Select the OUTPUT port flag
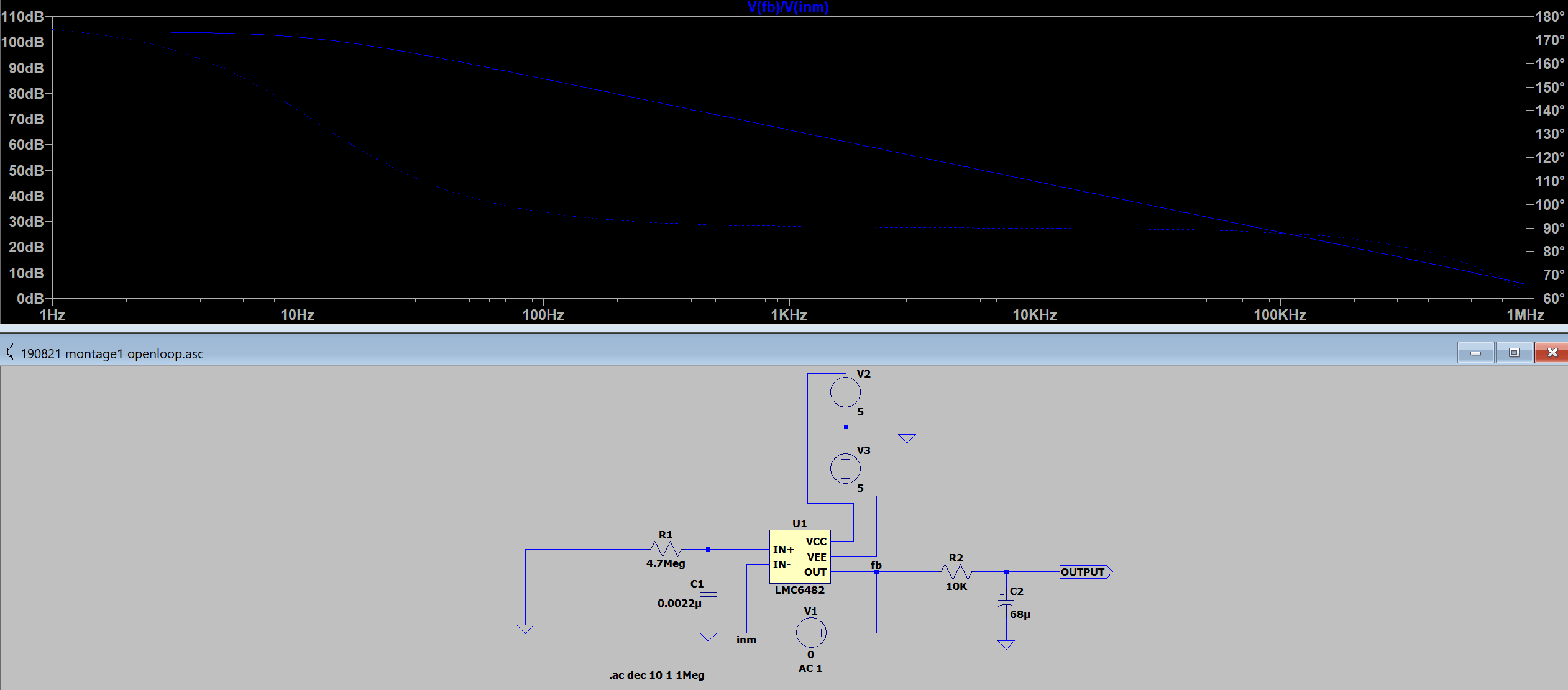1568x690 pixels. click(x=1084, y=572)
